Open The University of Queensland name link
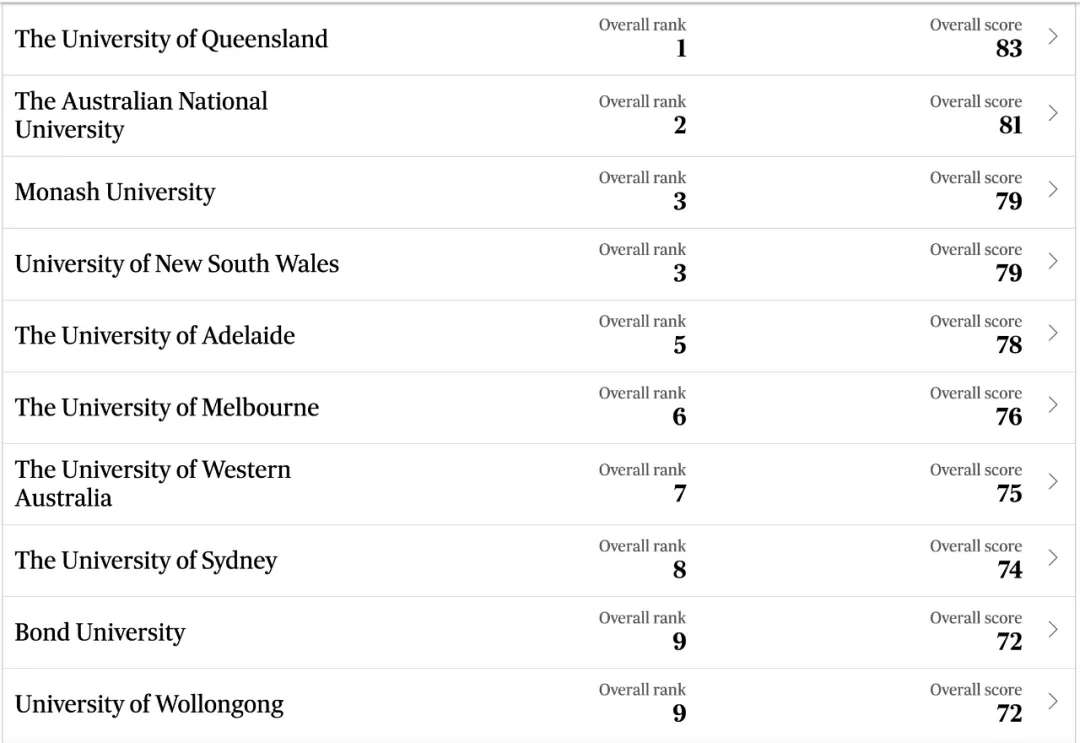 tap(171, 39)
